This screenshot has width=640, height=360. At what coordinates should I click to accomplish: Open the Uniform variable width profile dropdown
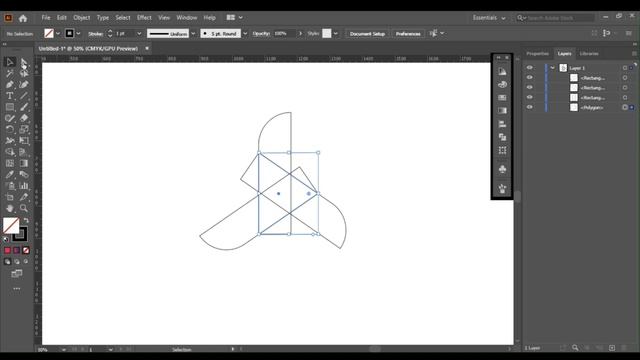coord(193,33)
